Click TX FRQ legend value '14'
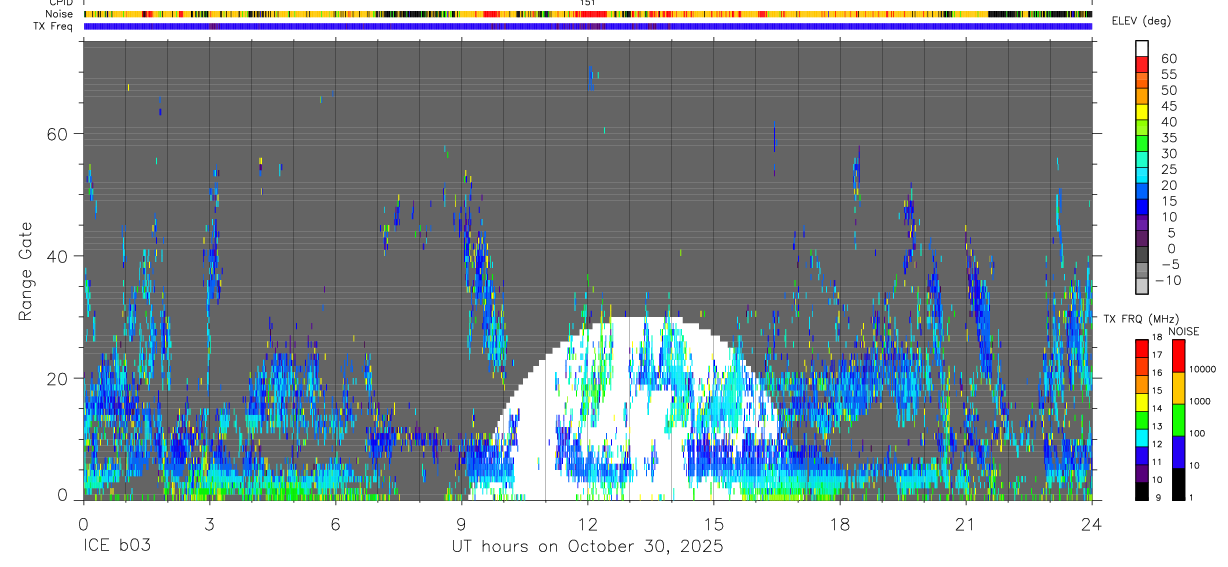The height and width of the screenshot is (567, 1228). tap(1157, 408)
